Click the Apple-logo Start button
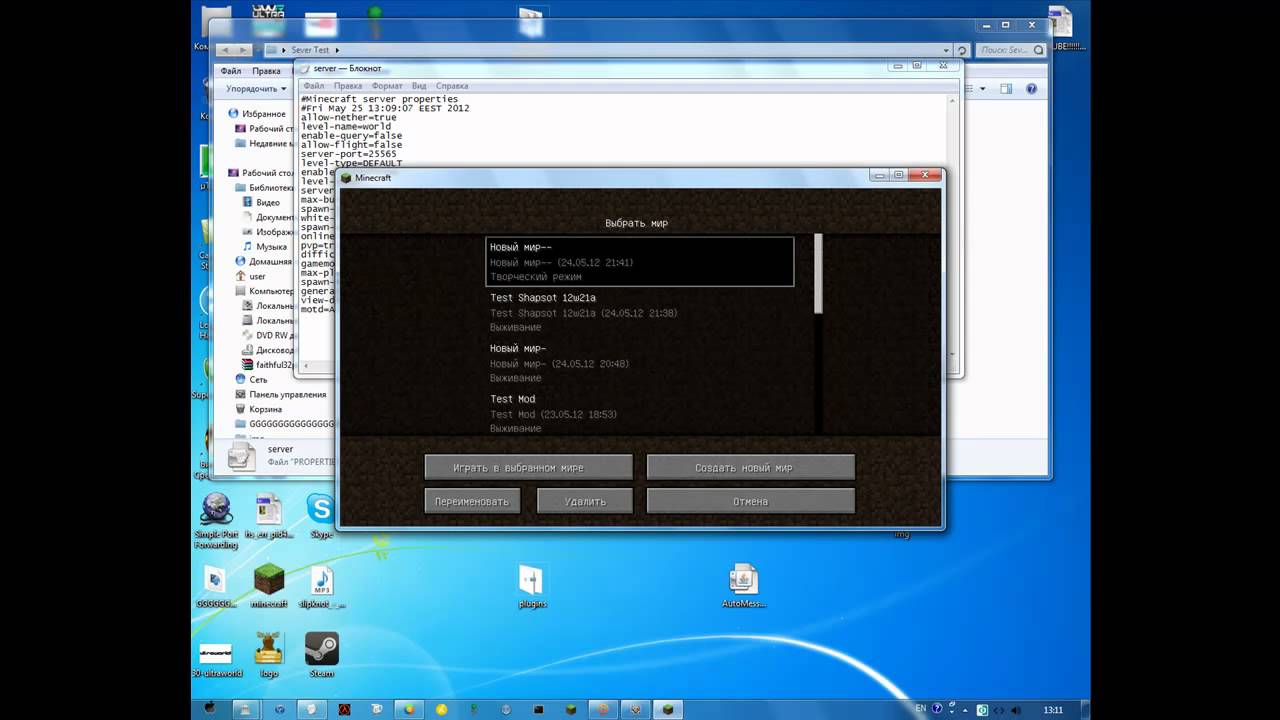This screenshot has height=720, width=1280. point(210,708)
